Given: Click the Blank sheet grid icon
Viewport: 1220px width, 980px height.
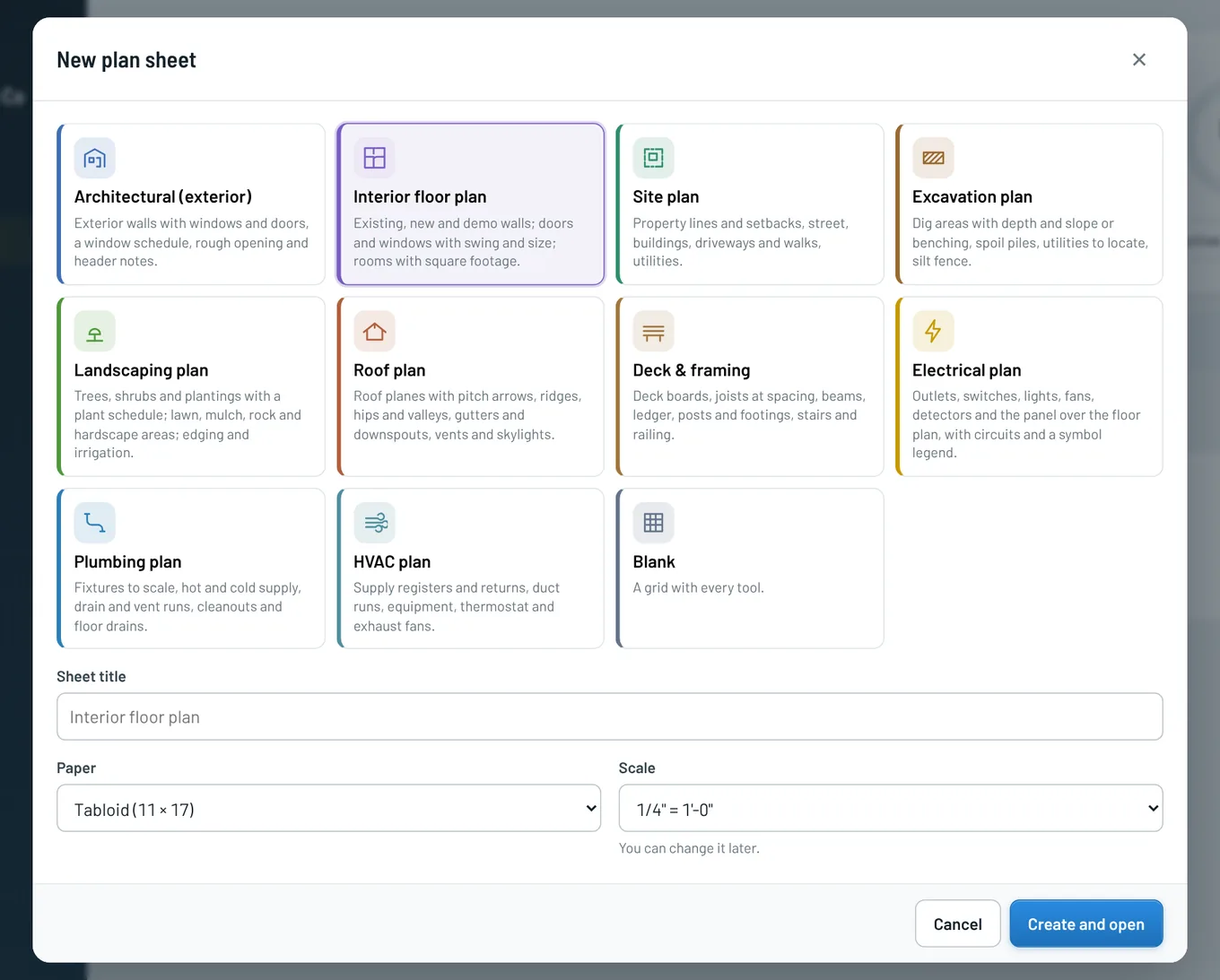Looking at the screenshot, I should point(654,523).
